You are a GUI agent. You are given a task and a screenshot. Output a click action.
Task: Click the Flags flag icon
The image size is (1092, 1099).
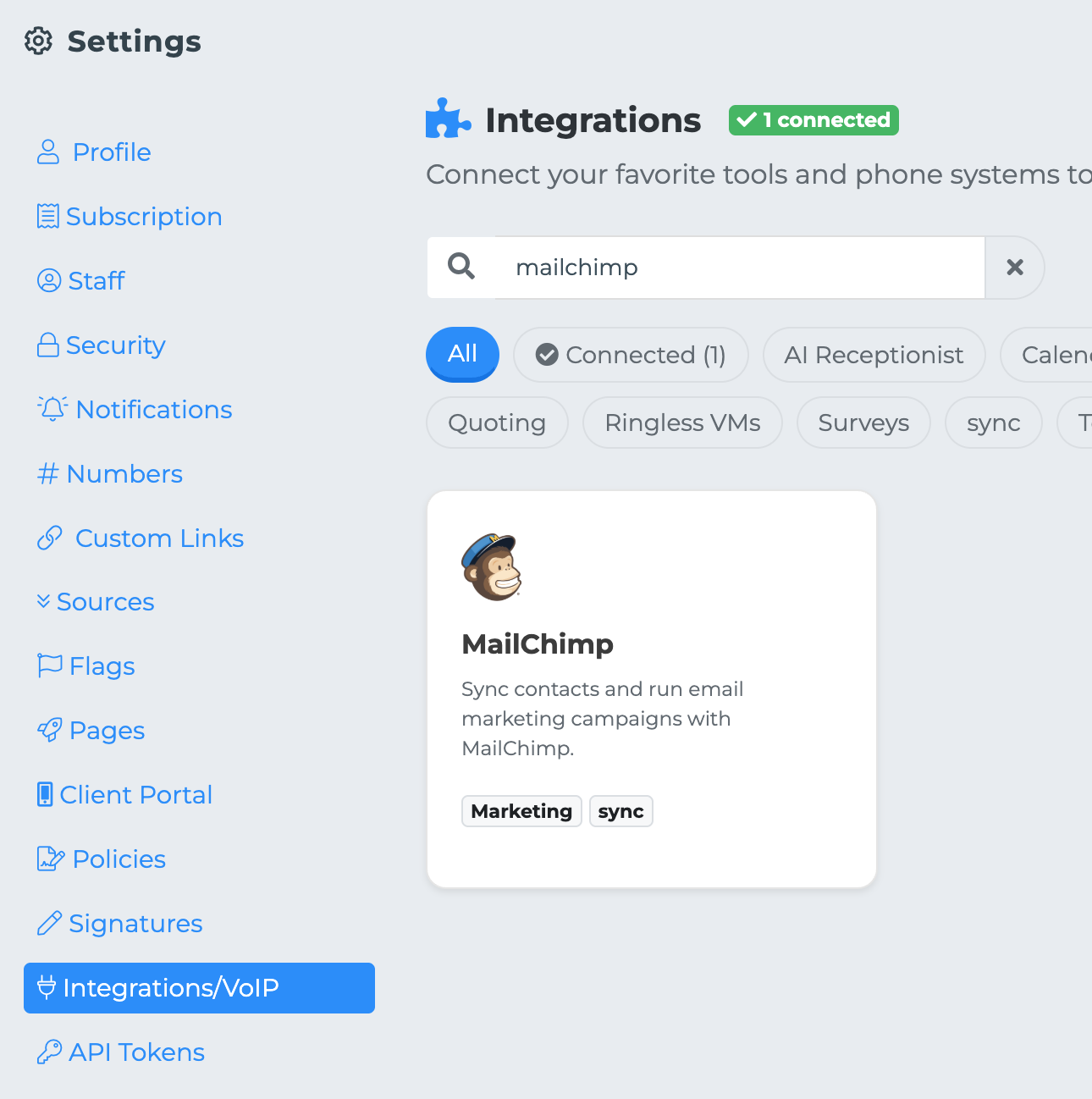click(x=50, y=665)
